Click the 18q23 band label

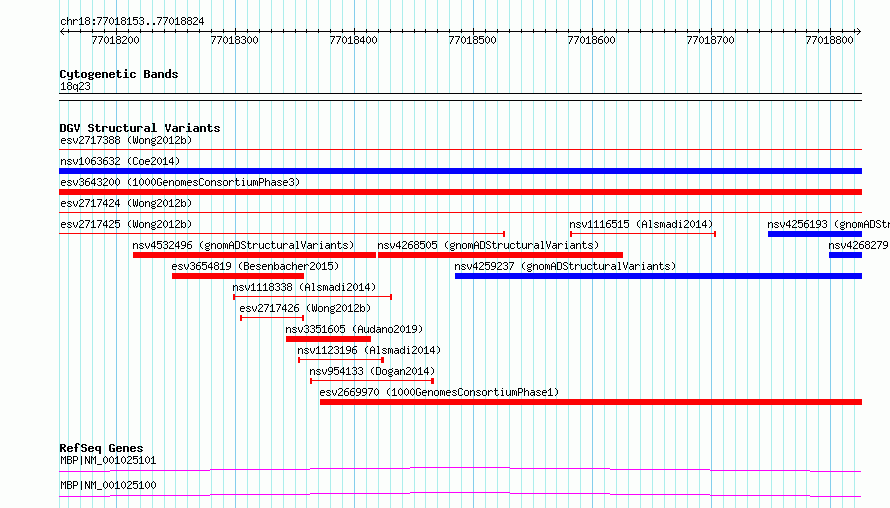75,86
